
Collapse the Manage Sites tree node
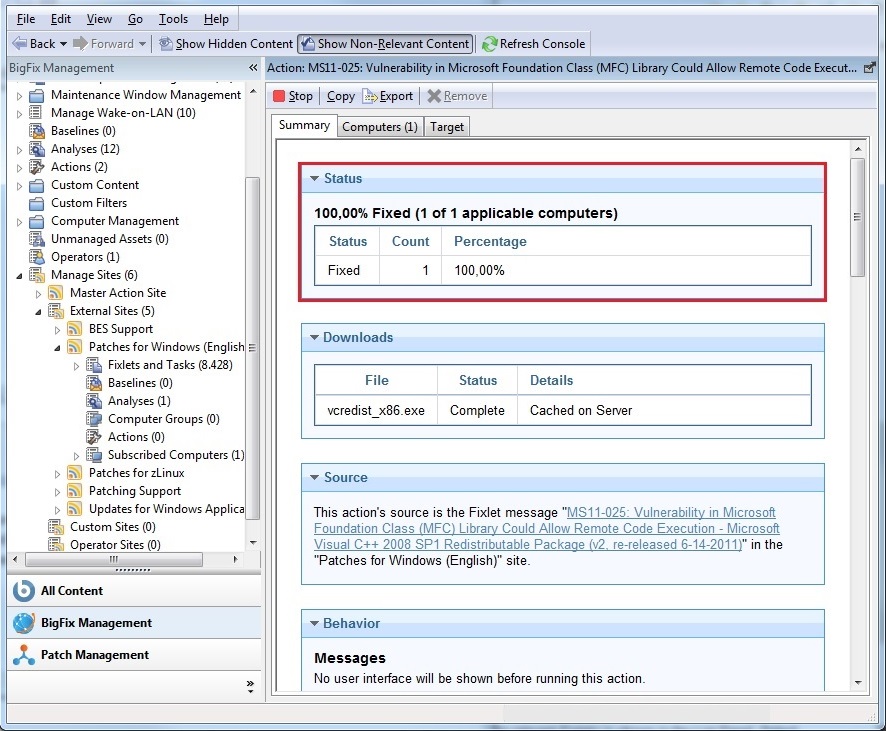[x=20, y=275]
